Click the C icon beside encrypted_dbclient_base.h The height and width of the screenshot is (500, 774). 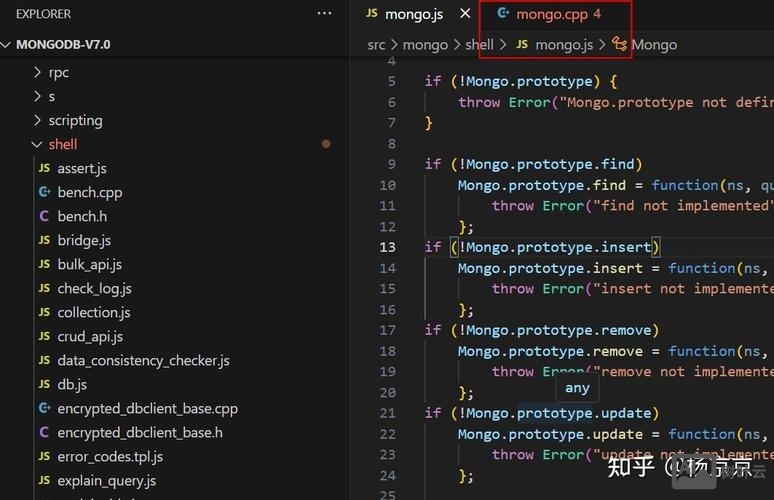click(44, 432)
